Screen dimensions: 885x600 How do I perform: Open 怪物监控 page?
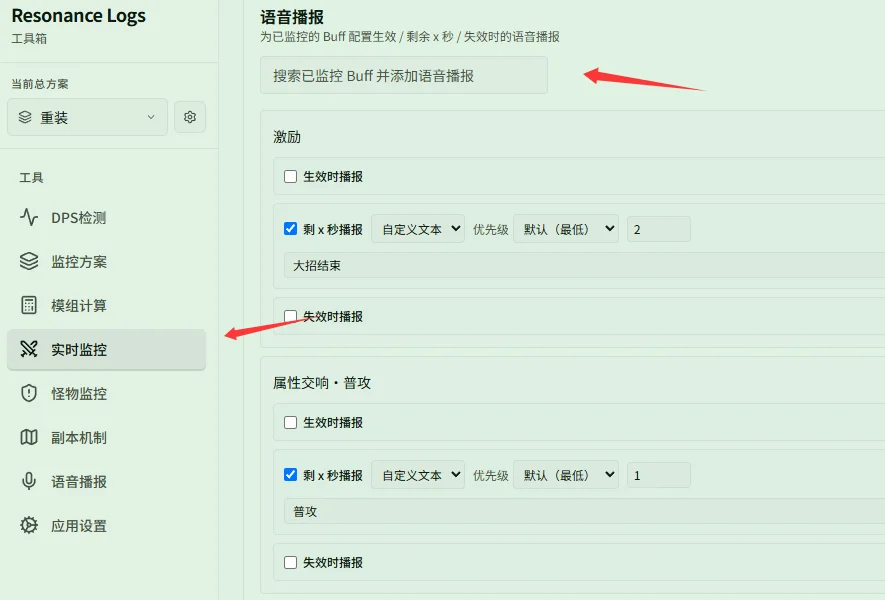click(107, 393)
